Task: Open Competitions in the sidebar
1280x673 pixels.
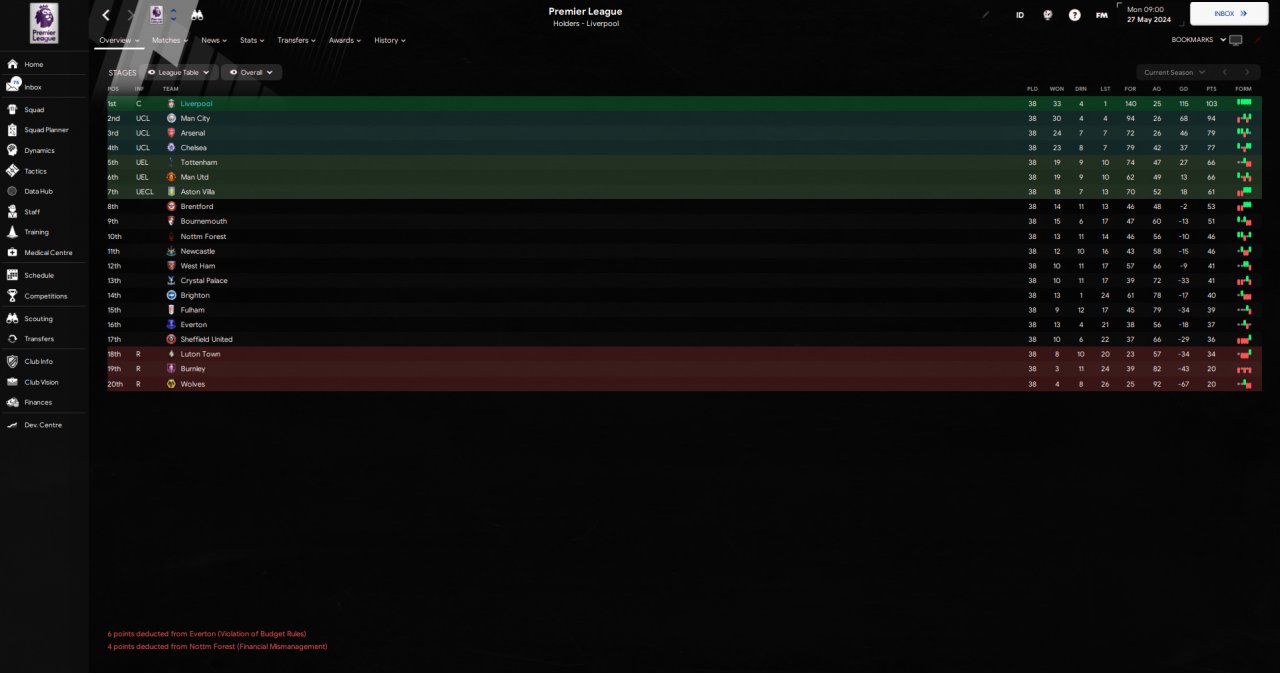Action: 44,296
